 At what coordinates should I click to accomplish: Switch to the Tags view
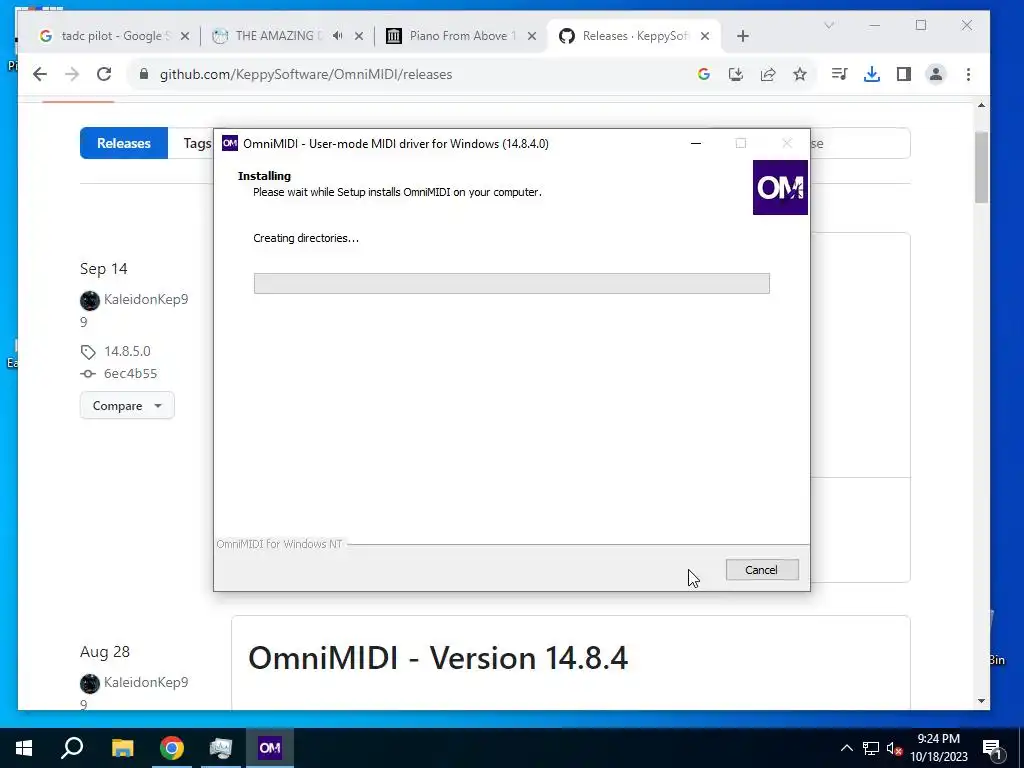click(x=197, y=143)
